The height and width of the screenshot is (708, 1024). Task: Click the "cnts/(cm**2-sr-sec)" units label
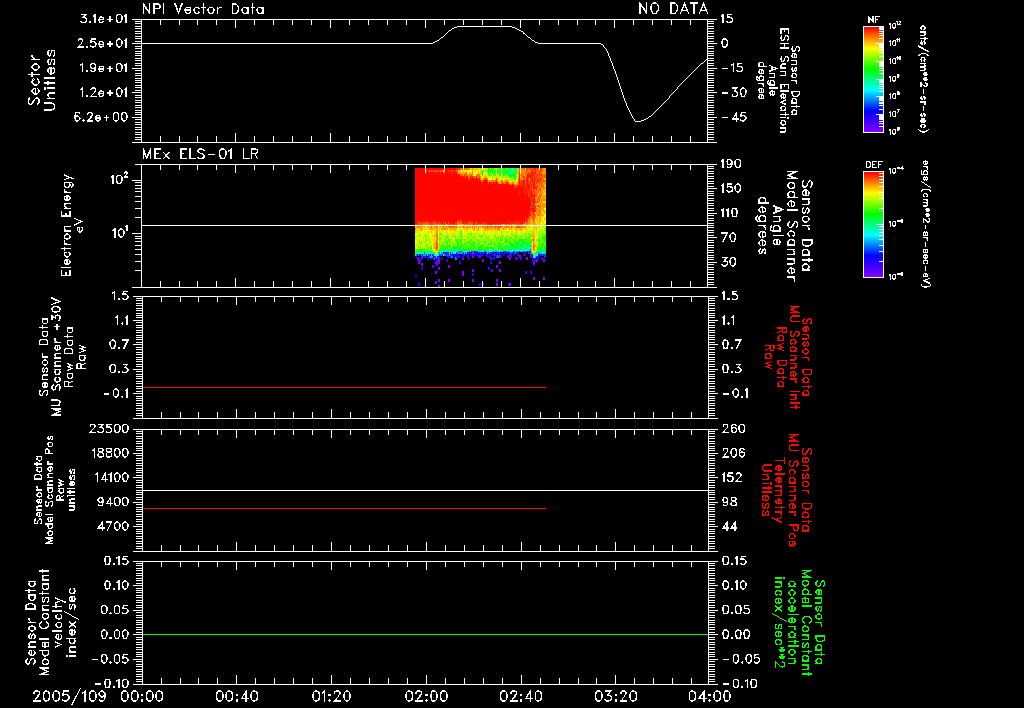coord(923,78)
